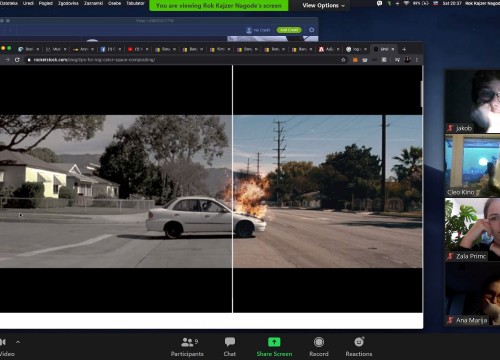Switch to the YouTube browser tab
Screen dimensions: 500x360
(137, 49)
